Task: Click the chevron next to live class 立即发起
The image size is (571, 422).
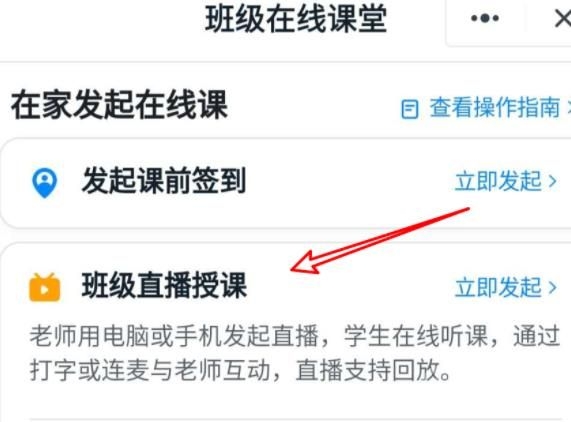Action: (553, 288)
